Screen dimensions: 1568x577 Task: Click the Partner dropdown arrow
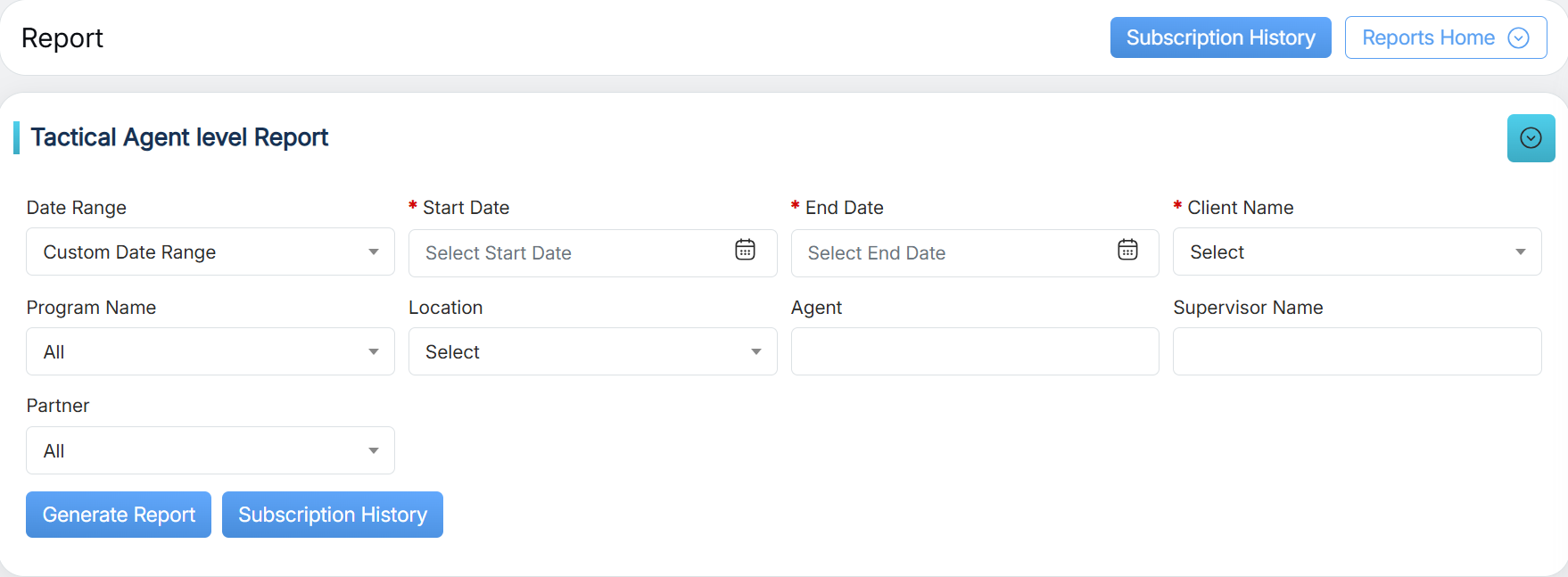point(374,450)
